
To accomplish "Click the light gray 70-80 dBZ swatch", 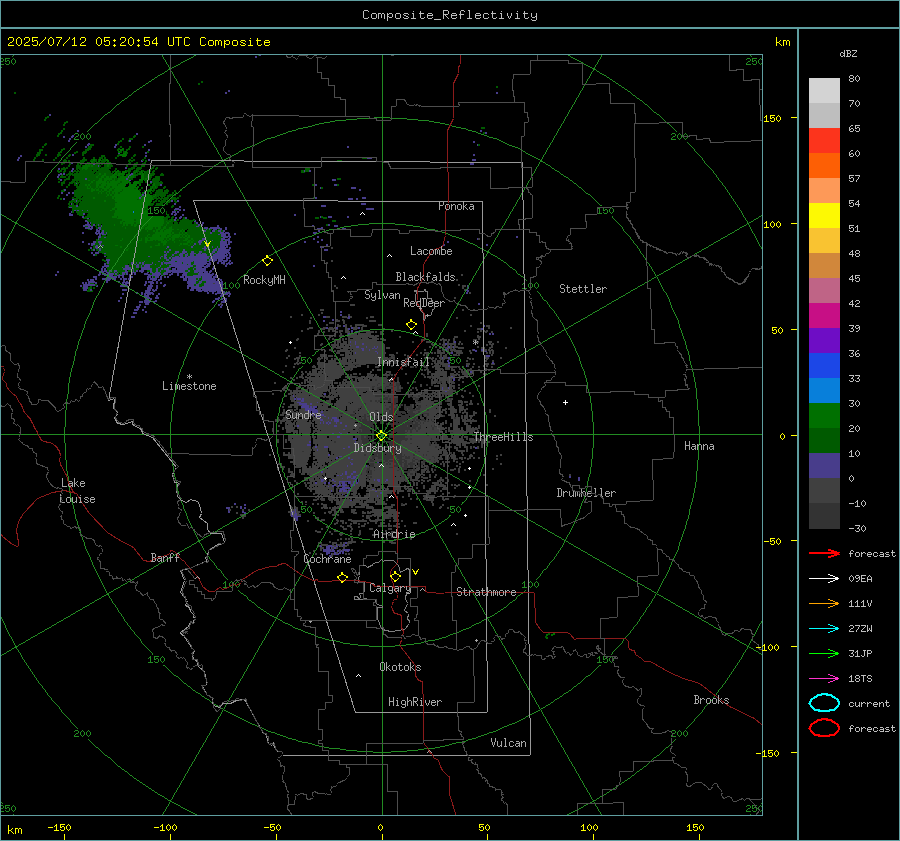I will point(824,91).
